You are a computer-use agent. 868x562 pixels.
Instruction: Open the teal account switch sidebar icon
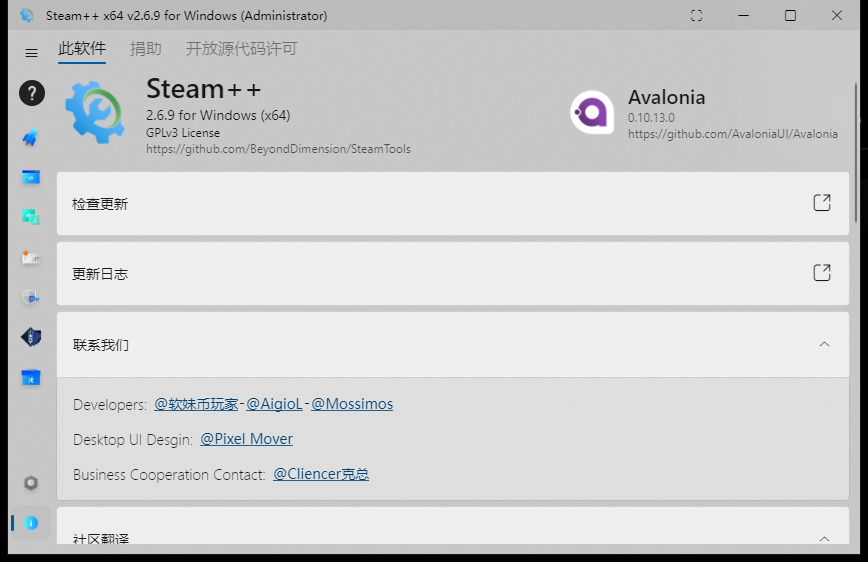(x=31, y=217)
